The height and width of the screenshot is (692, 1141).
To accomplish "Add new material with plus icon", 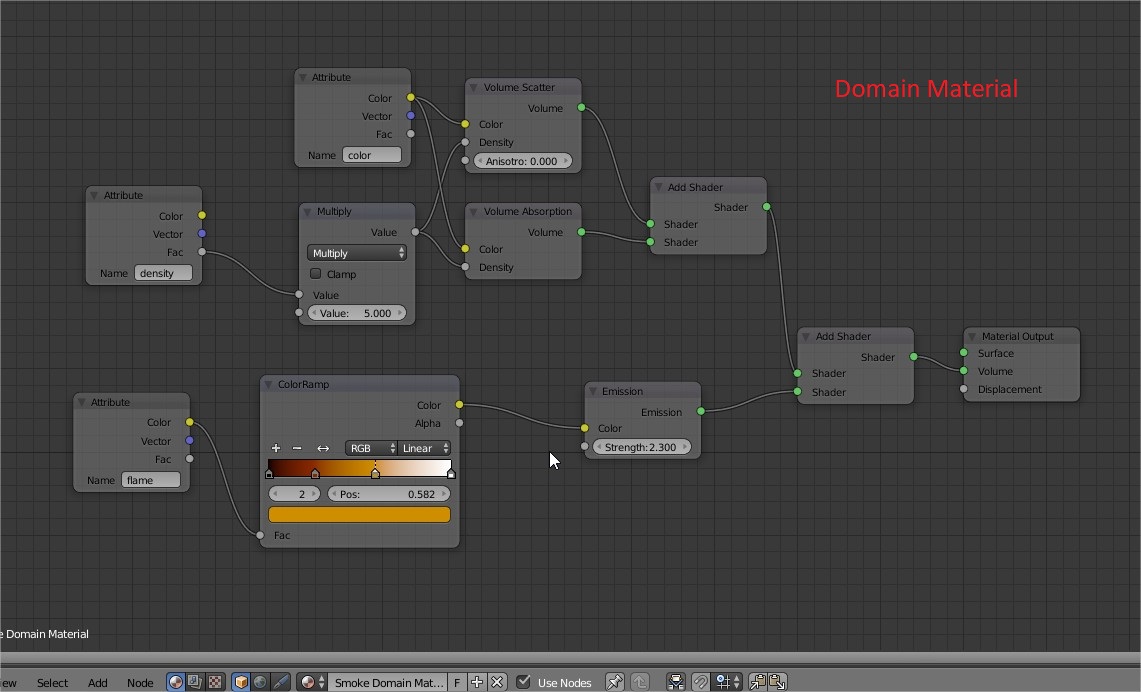I will (x=477, y=682).
